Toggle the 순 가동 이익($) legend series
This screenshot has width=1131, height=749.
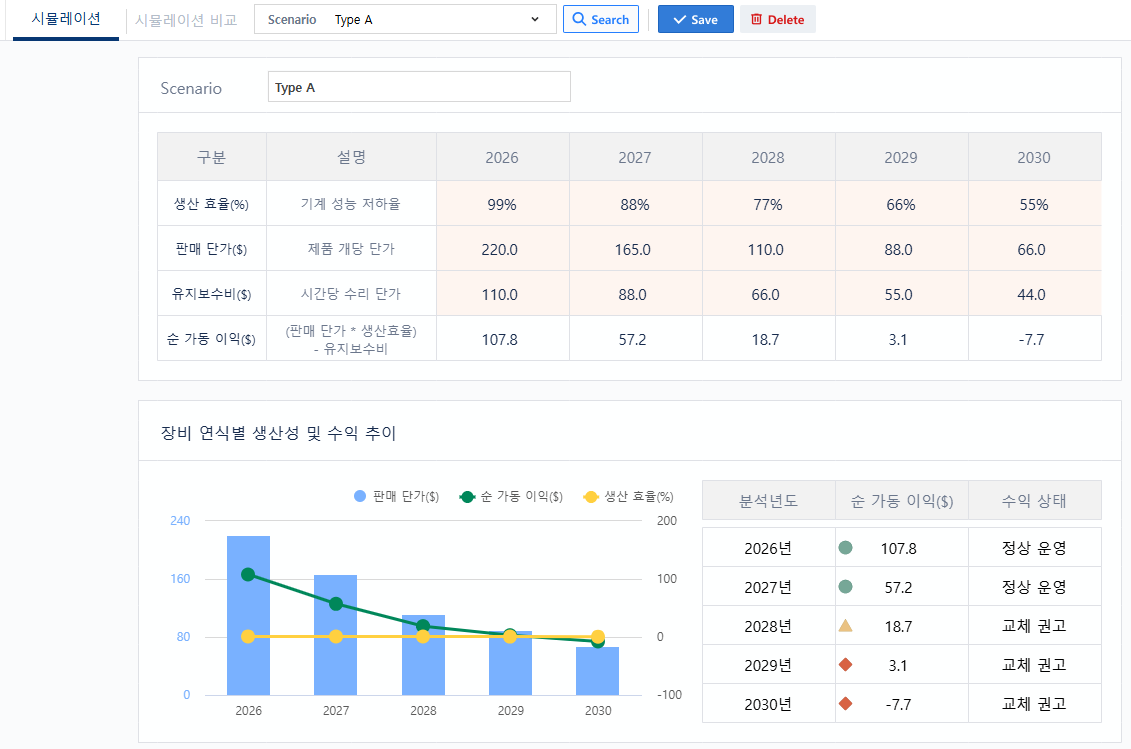[511, 496]
